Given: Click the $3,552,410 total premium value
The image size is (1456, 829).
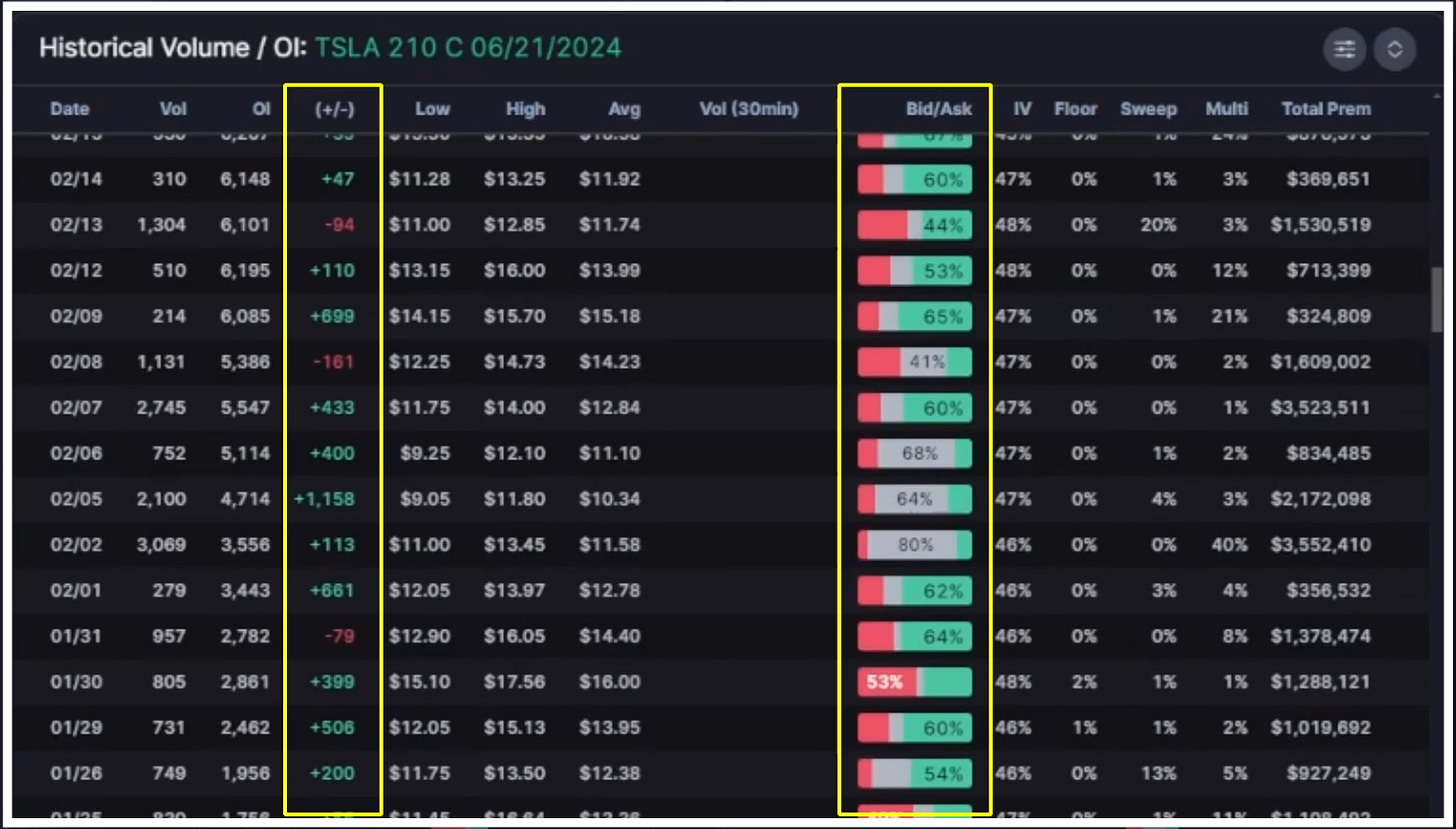Looking at the screenshot, I should [1321, 545].
